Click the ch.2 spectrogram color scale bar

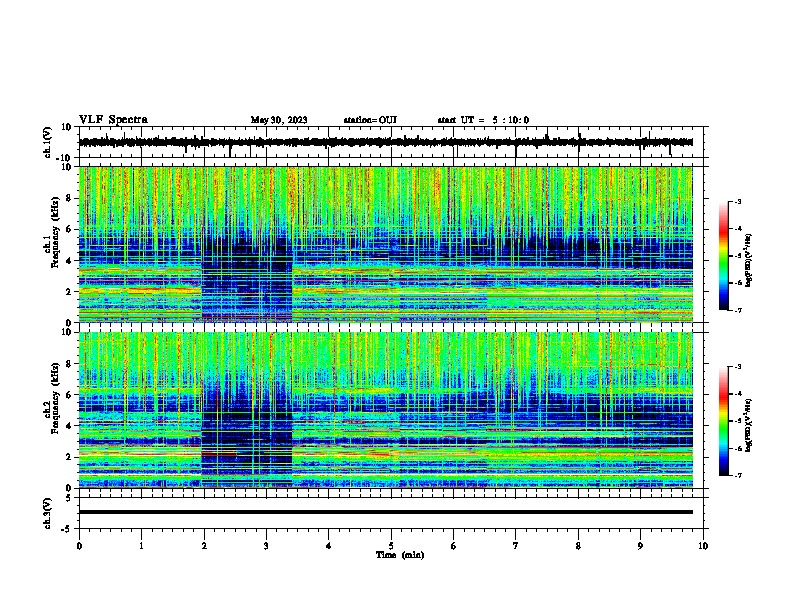pos(723,421)
